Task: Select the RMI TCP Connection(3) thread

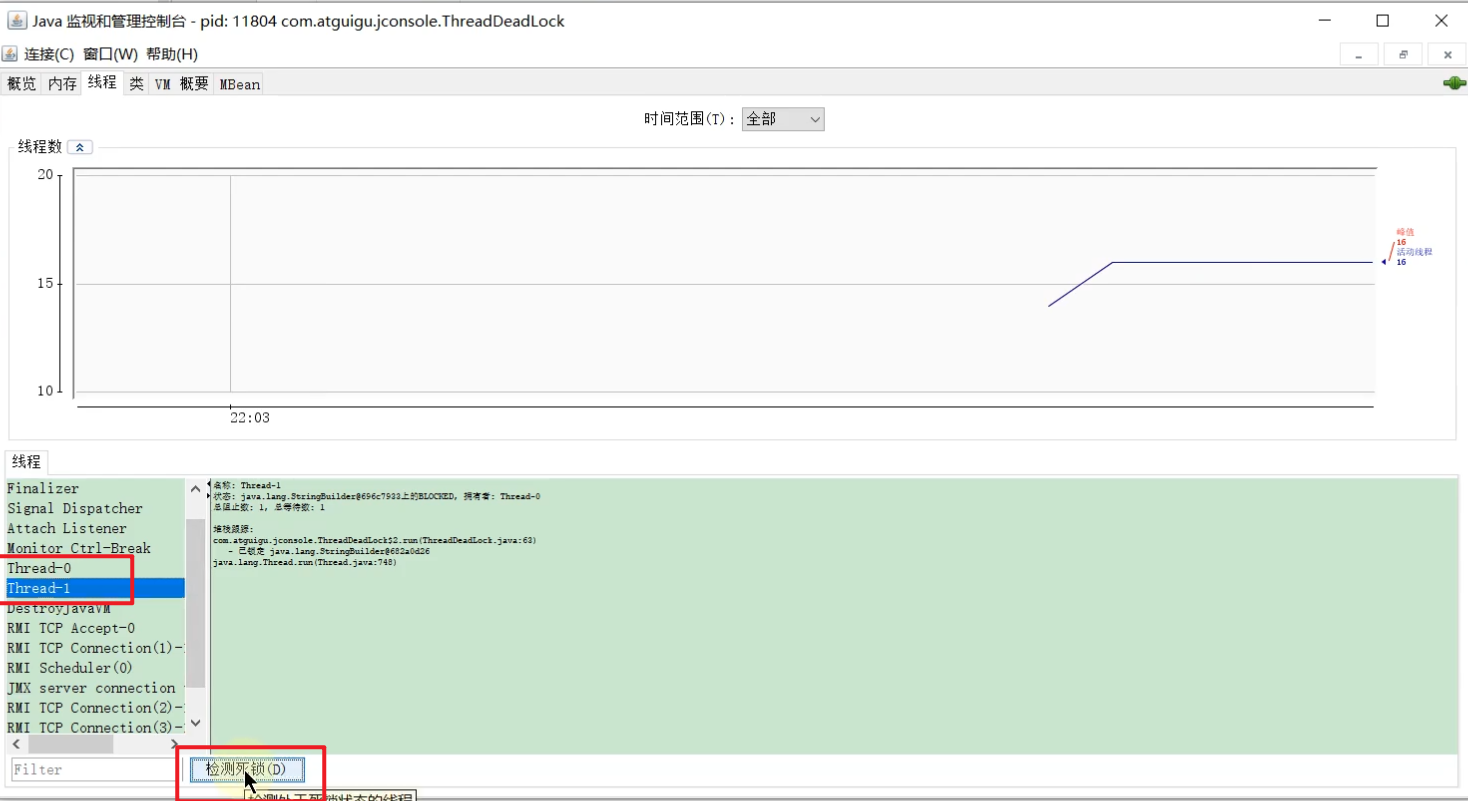Action: click(x=95, y=727)
